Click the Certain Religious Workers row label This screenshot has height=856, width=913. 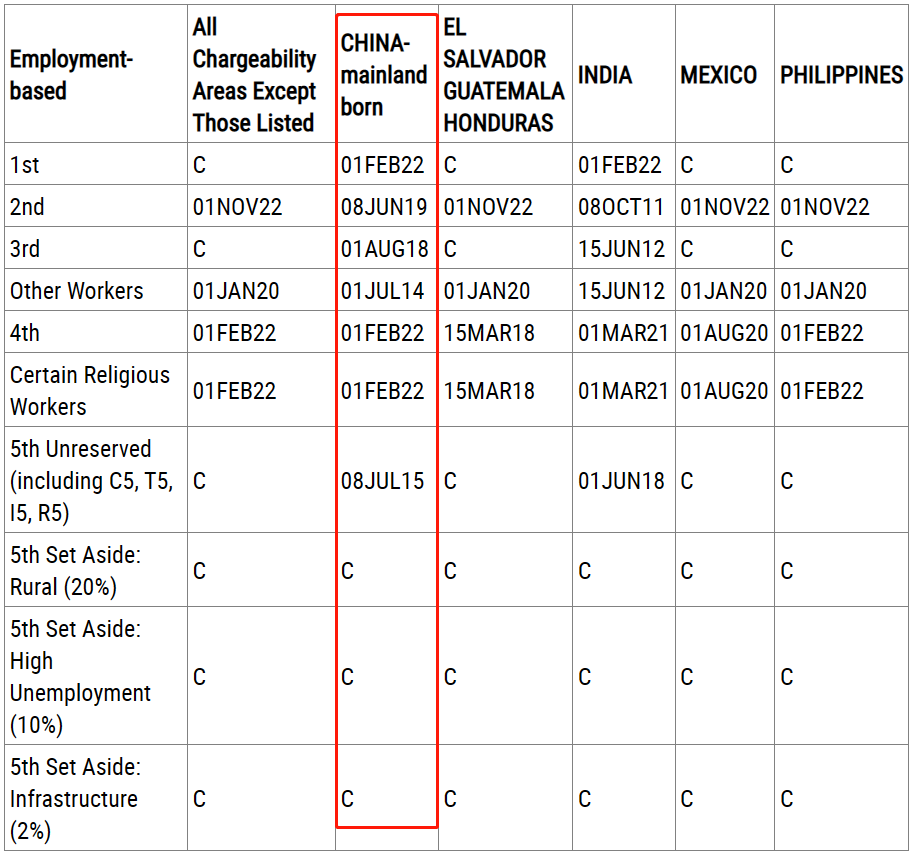click(x=90, y=391)
